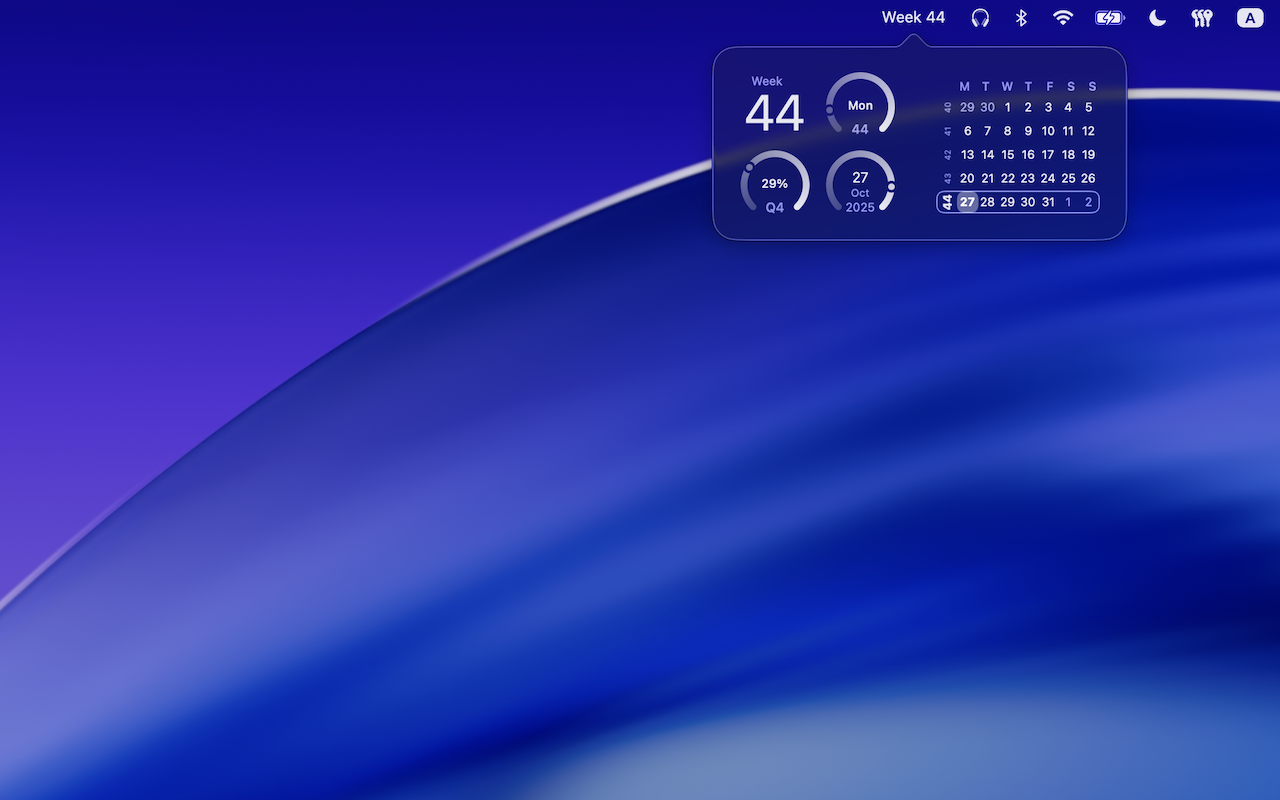
Task: Open the Wi-Fi menu bar icon
Action: click(1062, 17)
